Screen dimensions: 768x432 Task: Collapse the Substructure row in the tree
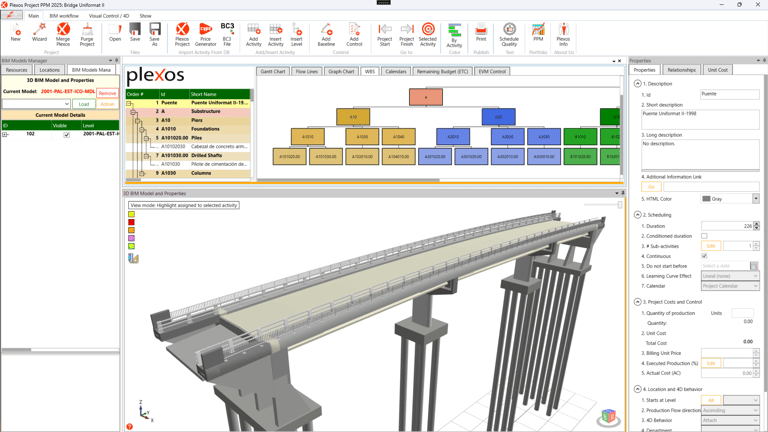tap(133, 112)
